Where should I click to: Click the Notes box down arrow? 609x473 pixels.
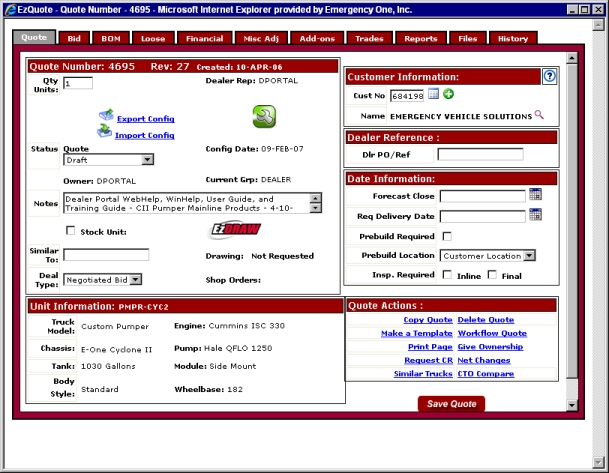pos(315,209)
